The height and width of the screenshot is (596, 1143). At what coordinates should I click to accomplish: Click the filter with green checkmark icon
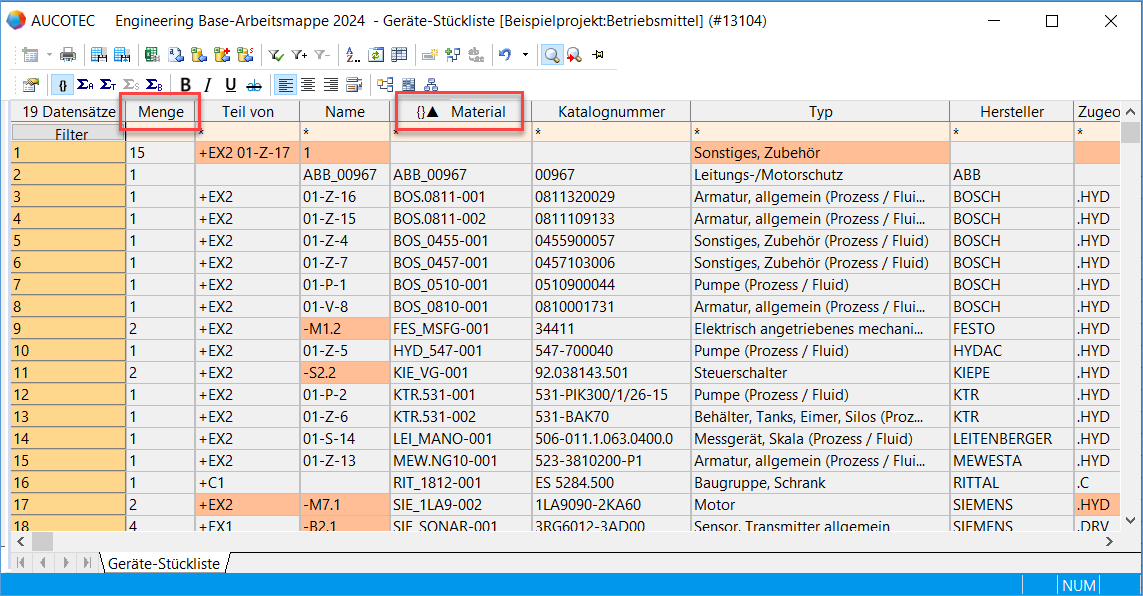[275, 55]
